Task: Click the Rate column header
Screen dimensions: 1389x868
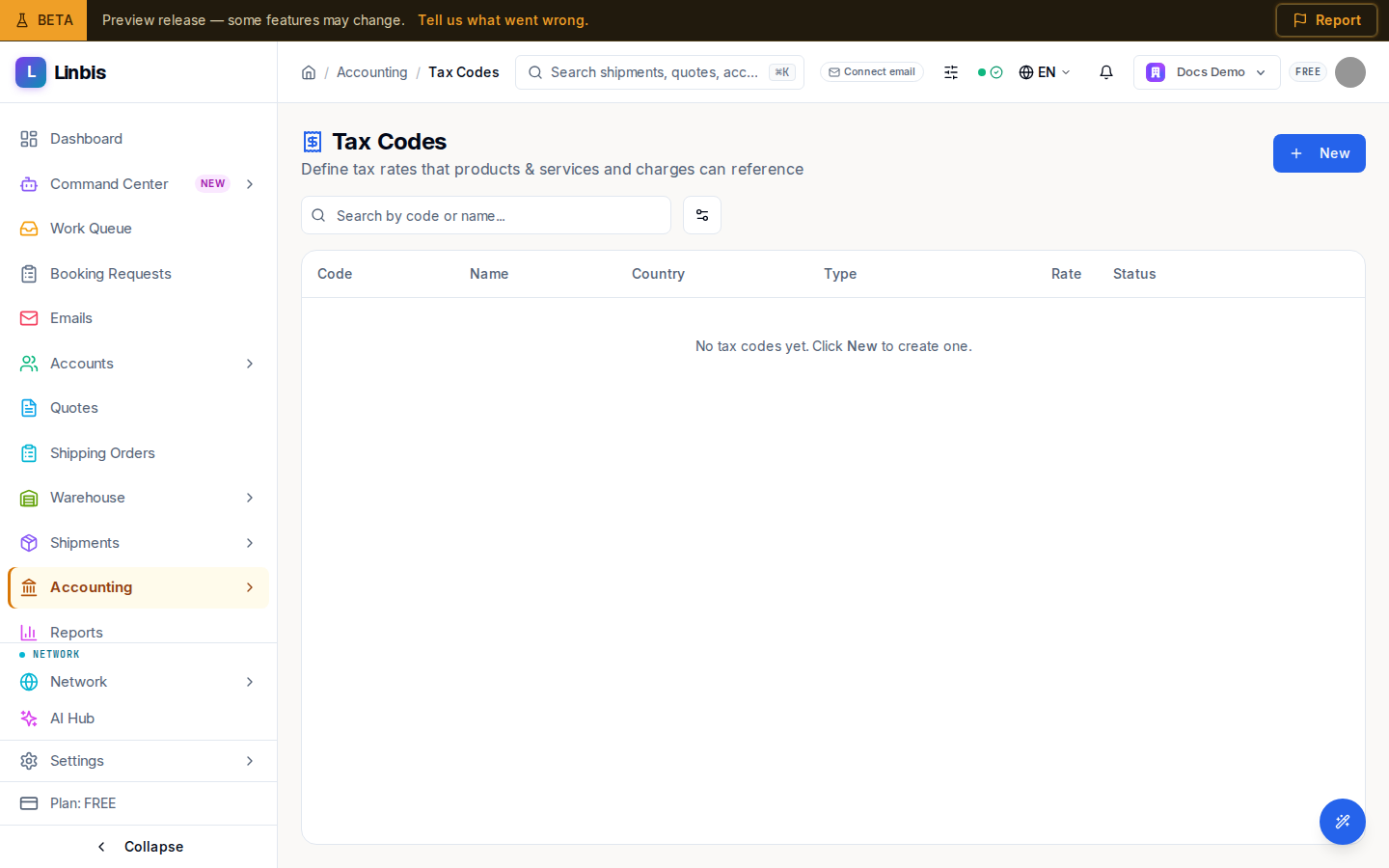Action: (x=1066, y=274)
